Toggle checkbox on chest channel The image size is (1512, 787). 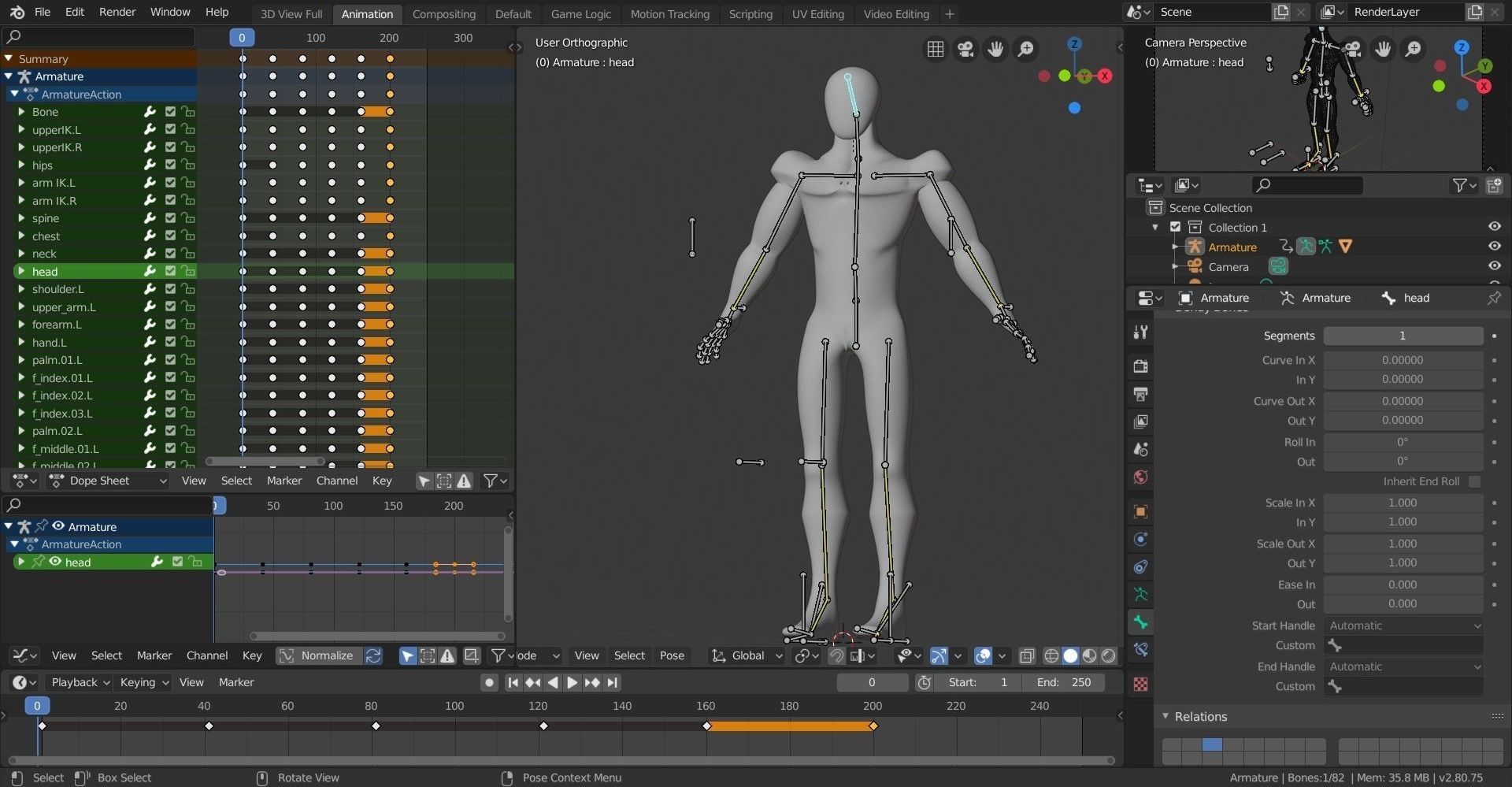(170, 236)
